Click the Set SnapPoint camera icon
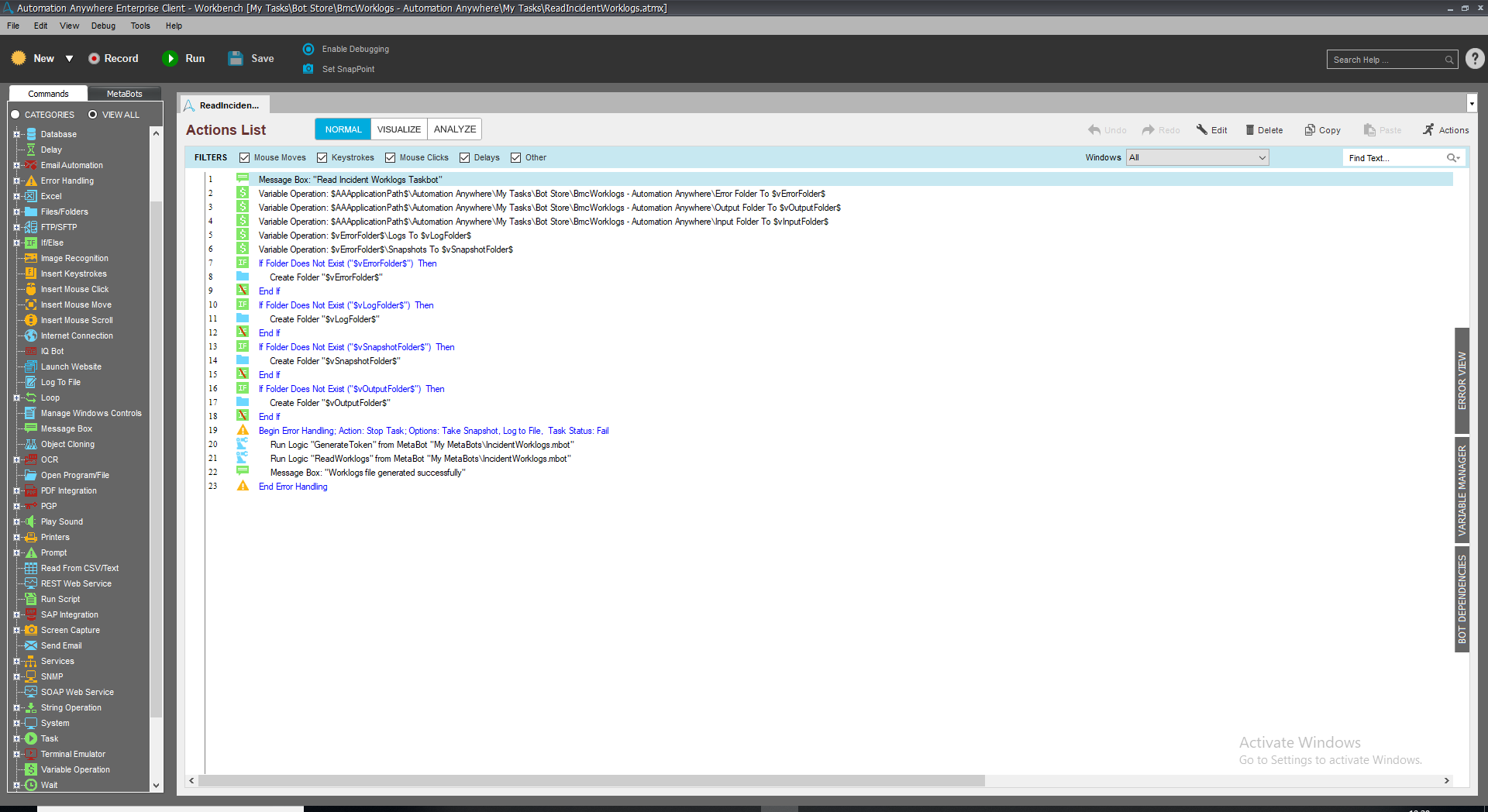Screen dimensions: 1488x812 coord(308,69)
